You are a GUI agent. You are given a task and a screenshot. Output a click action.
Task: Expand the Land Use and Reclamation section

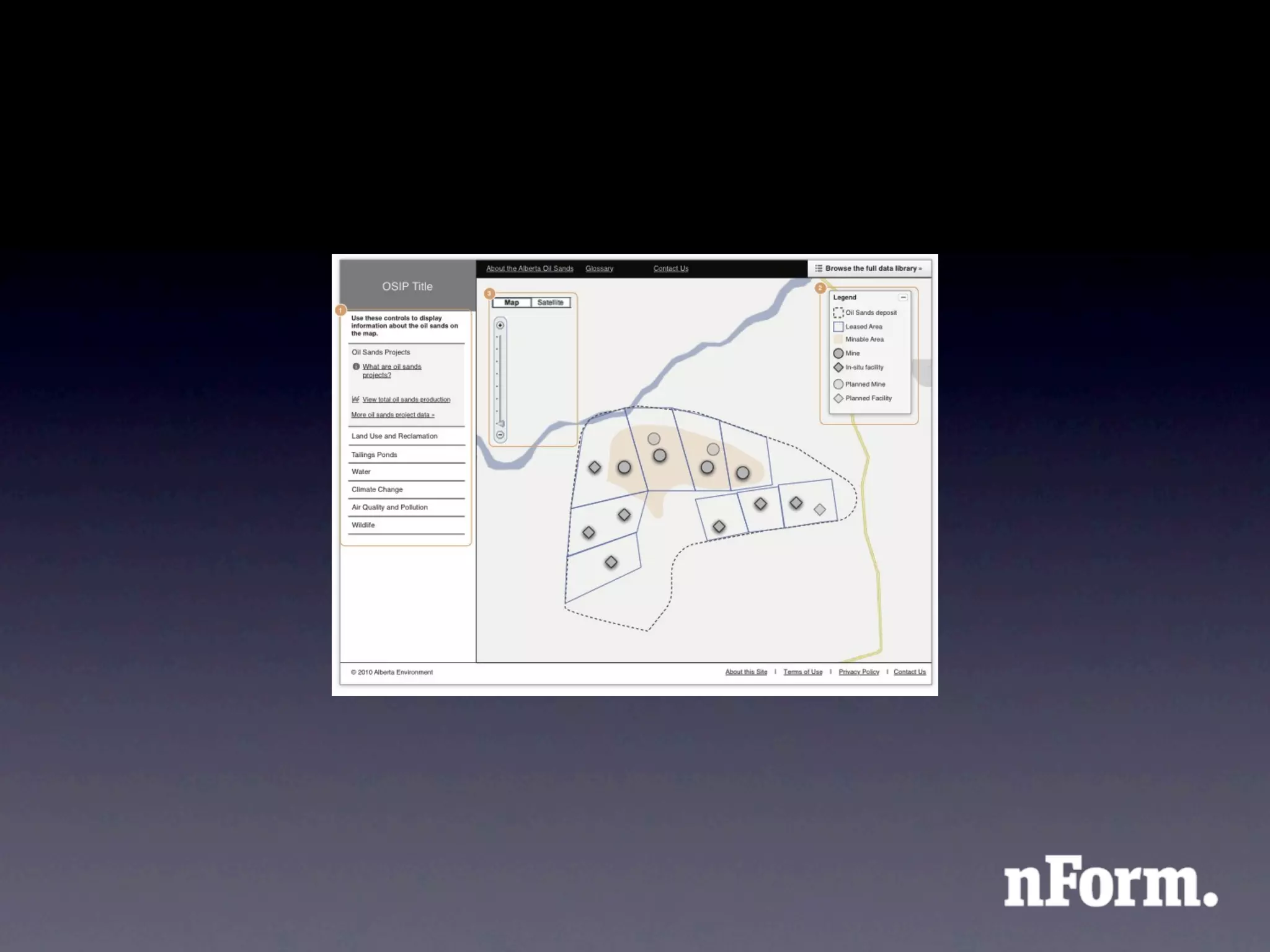click(x=394, y=436)
